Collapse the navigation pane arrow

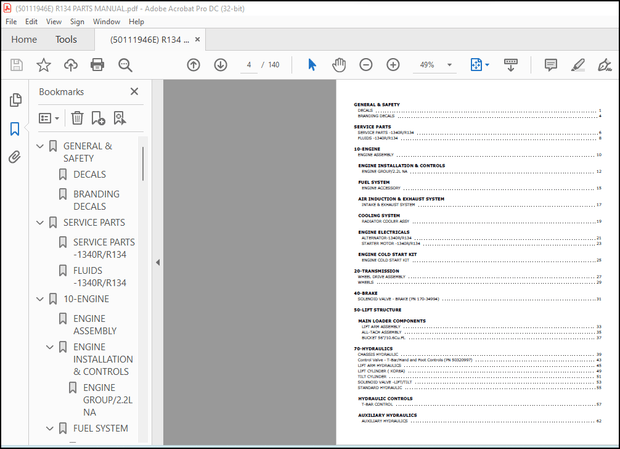[158, 262]
